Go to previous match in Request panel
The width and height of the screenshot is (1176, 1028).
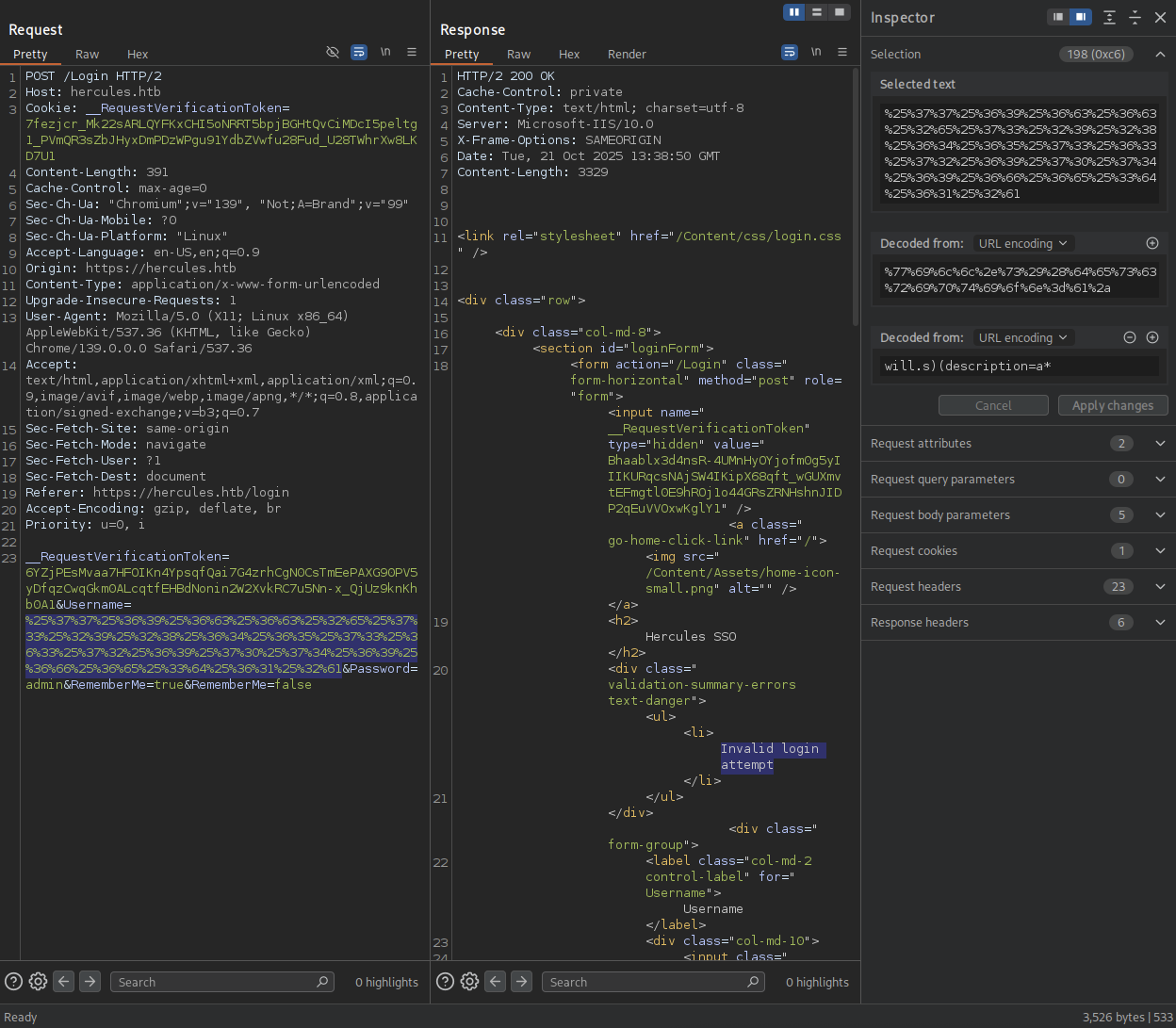pyautogui.click(x=63, y=982)
